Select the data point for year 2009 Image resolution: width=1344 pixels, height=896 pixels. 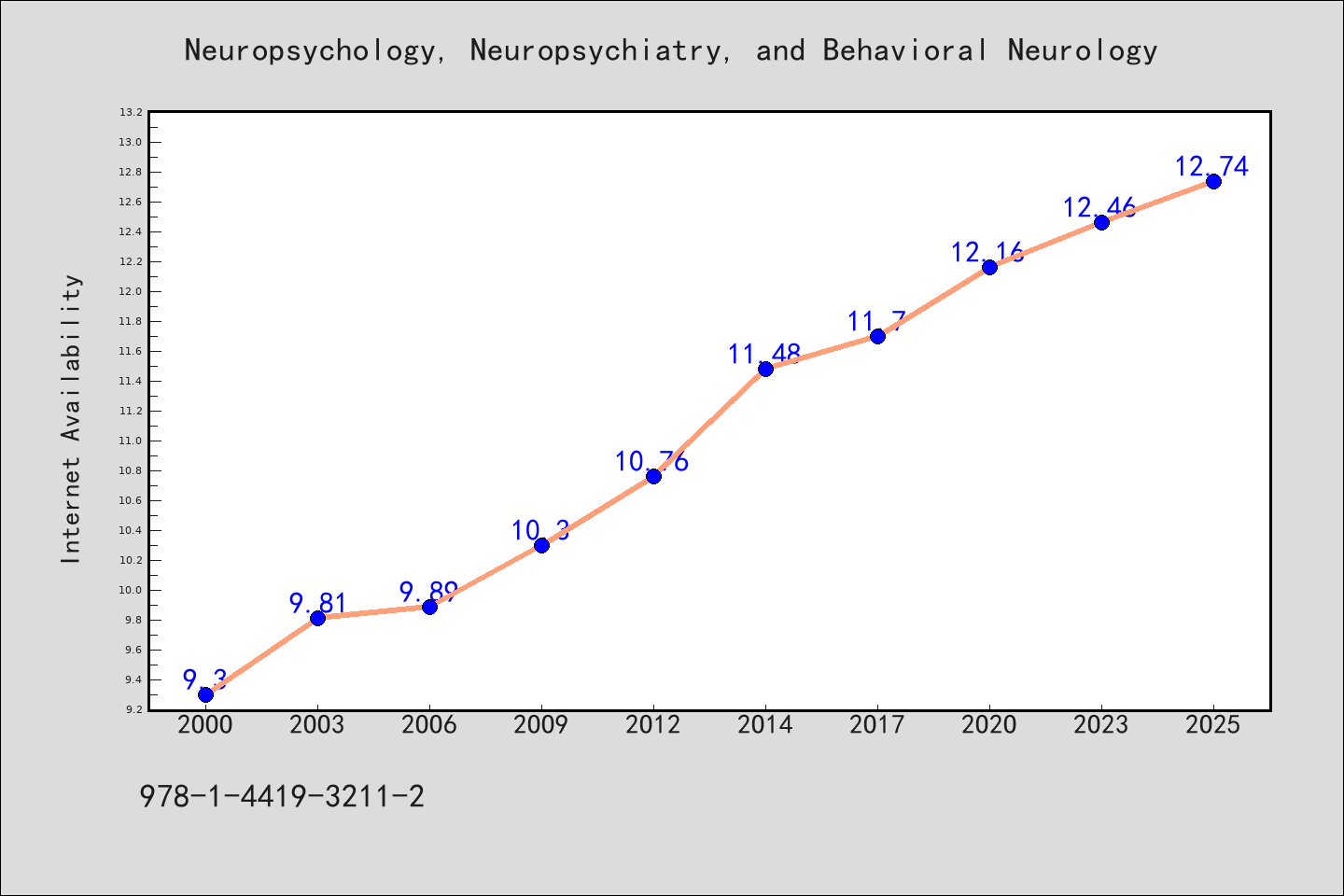pos(541,545)
